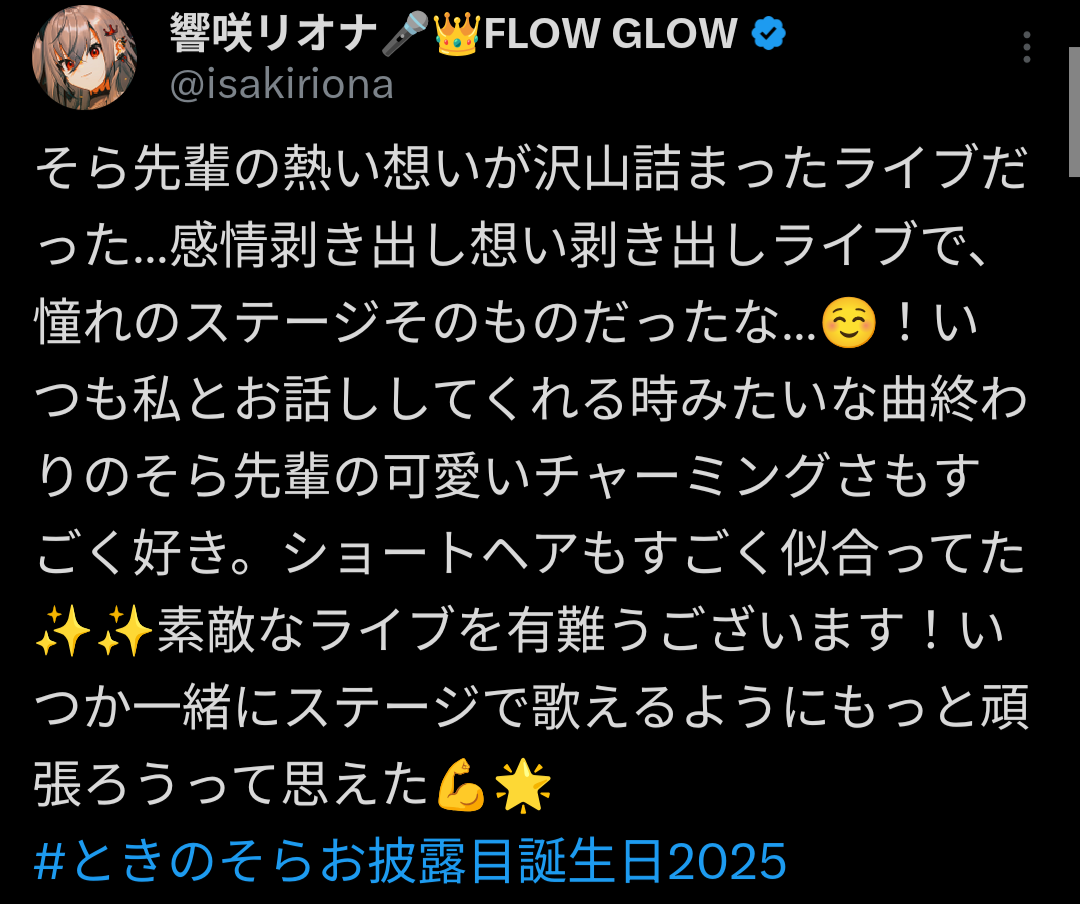
Task: Open the @isakiriona handle link
Action: tap(282, 85)
